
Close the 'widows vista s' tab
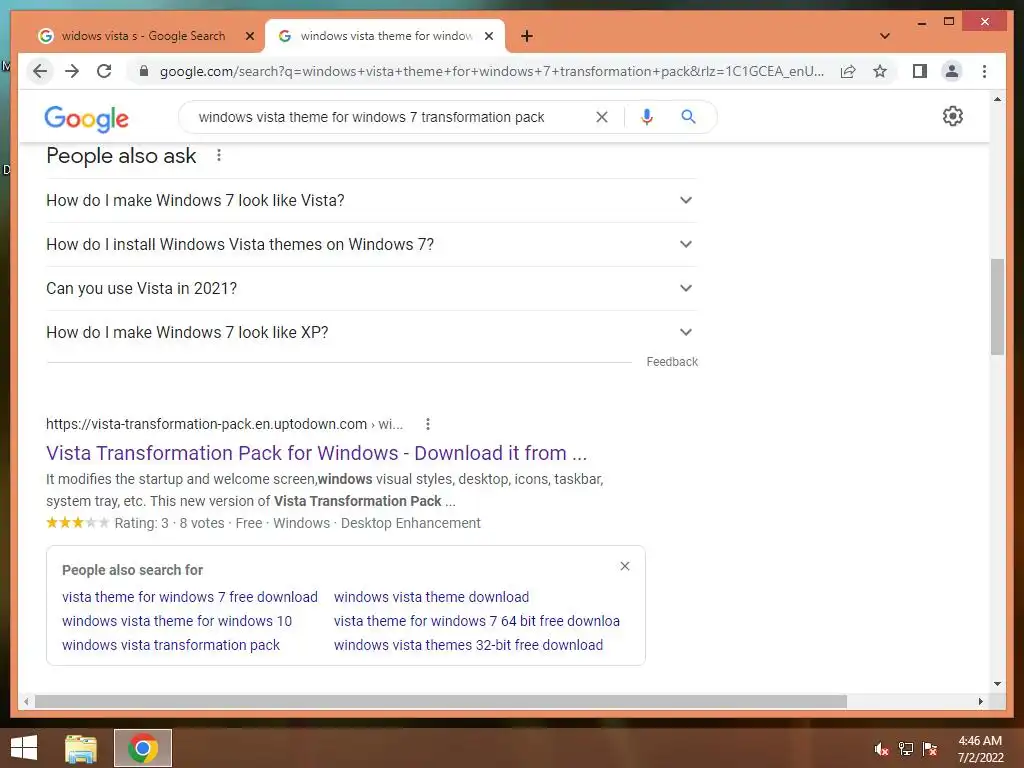tap(249, 36)
